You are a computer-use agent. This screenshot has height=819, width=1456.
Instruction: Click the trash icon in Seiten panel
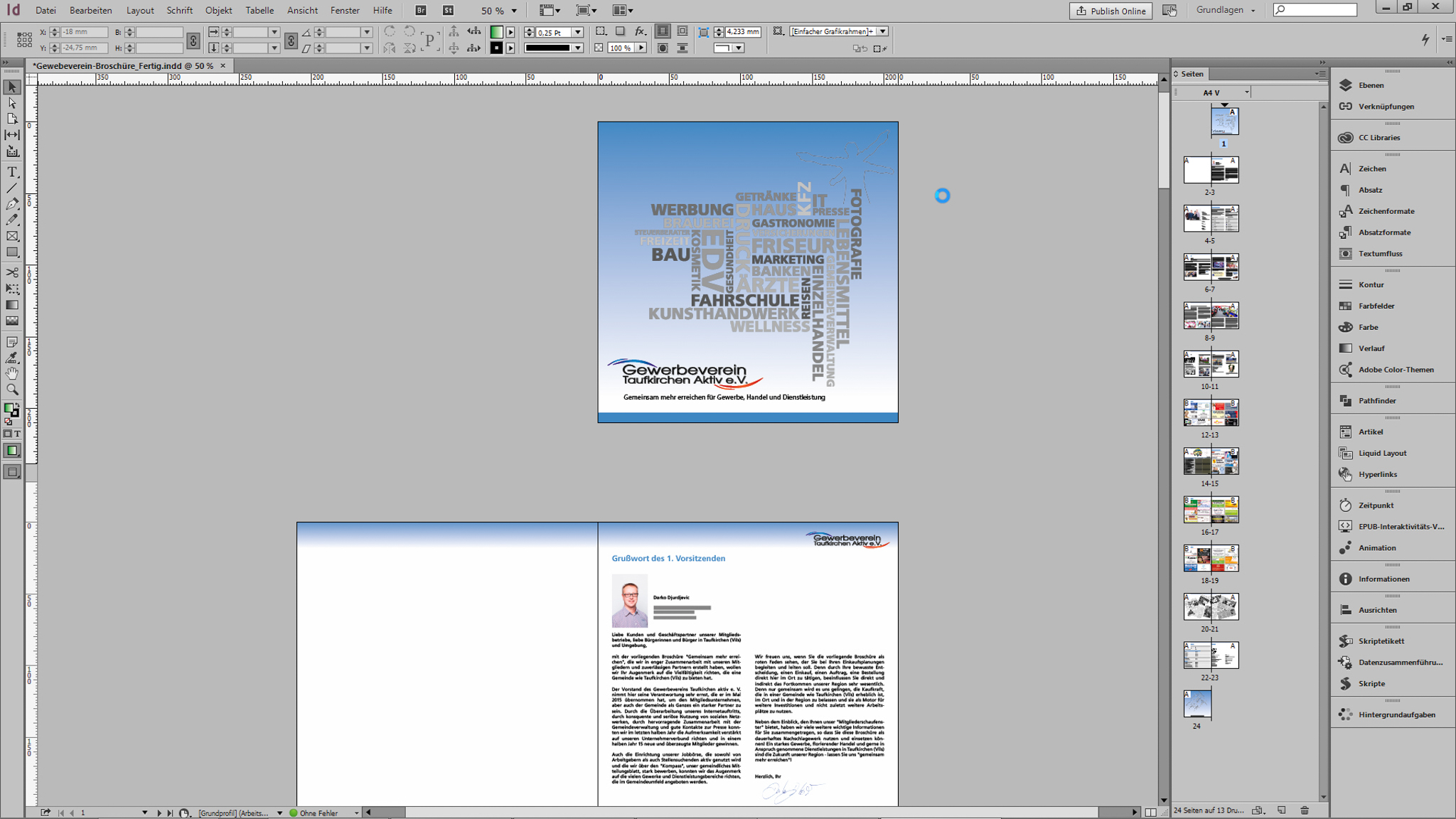pos(1305,810)
